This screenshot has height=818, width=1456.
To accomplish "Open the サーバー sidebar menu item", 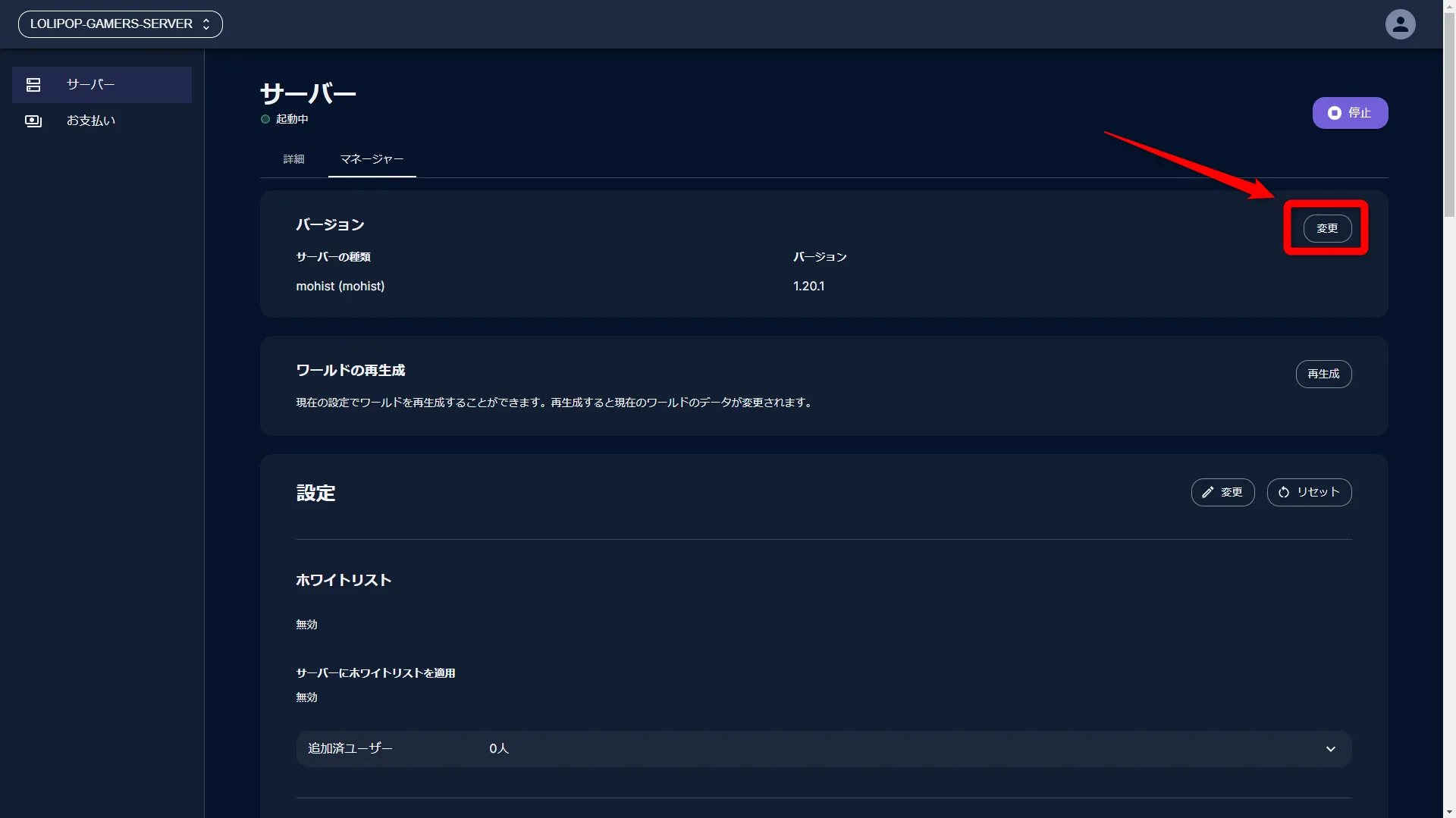I will (102, 85).
